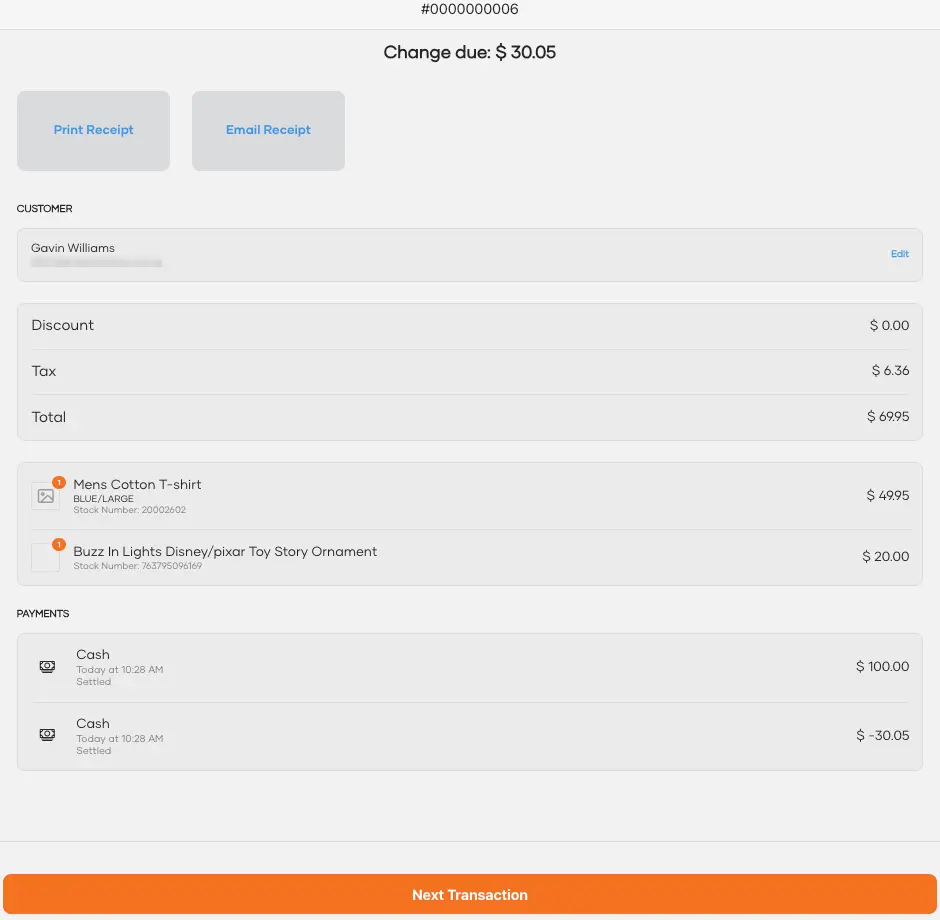
Task: Click the Total amount row
Action: click(x=470, y=417)
